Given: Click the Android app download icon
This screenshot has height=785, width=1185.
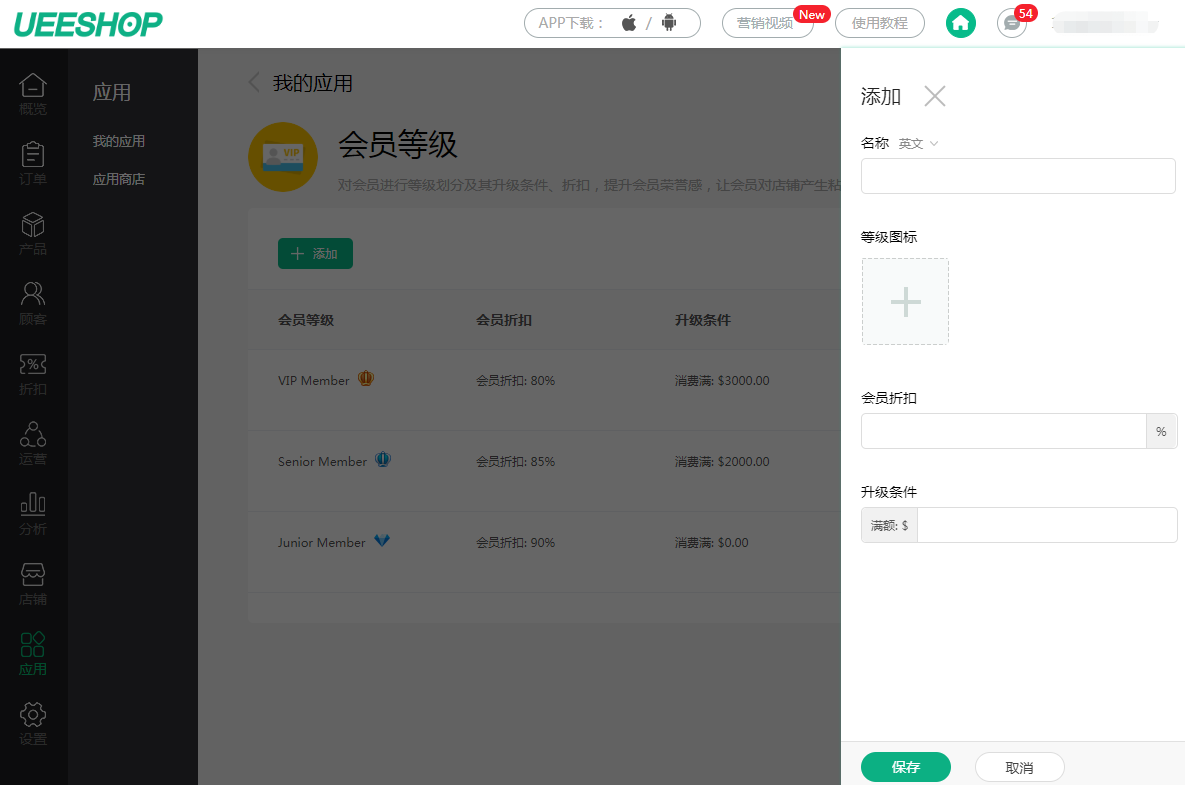Looking at the screenshot, I should point(669,23).
